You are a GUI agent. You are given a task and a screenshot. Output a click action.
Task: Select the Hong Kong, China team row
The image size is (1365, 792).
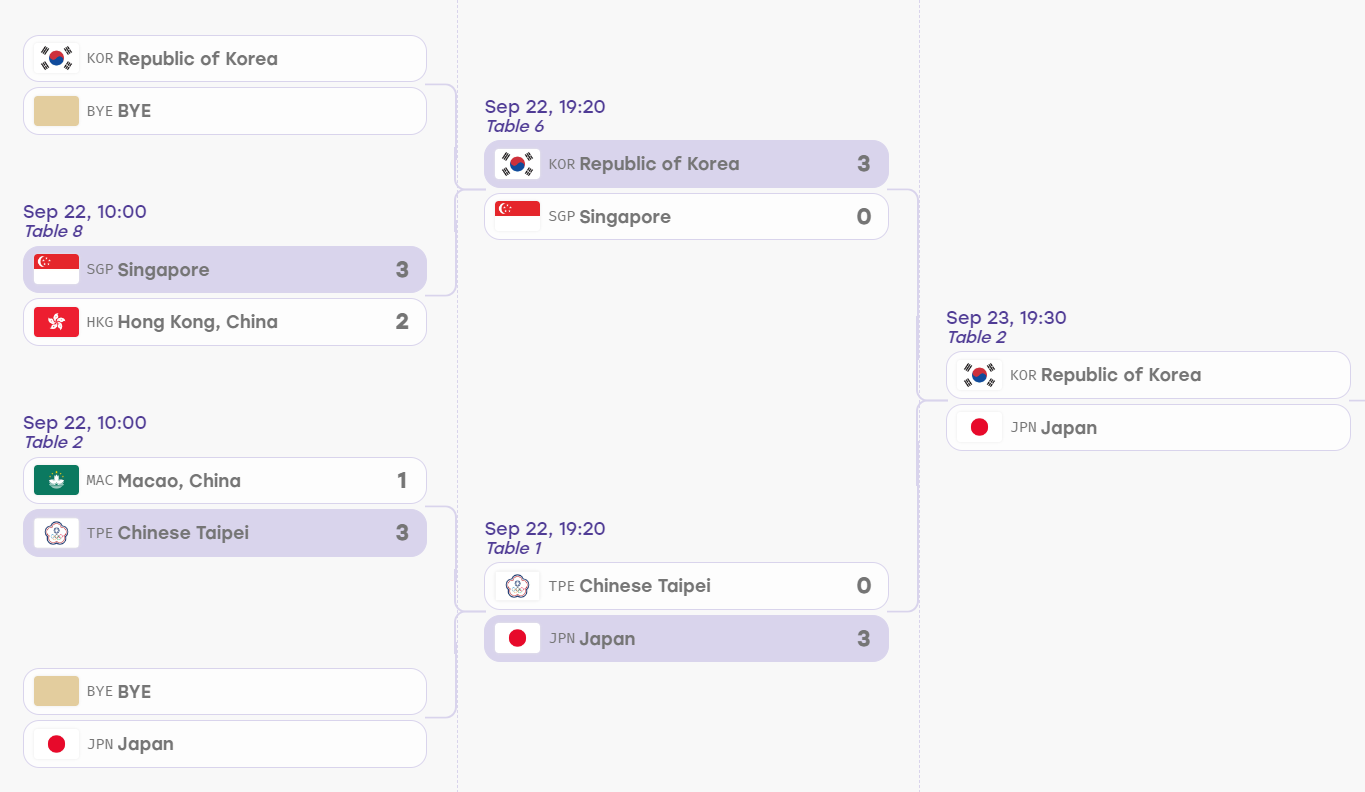(x=225, y=322)
